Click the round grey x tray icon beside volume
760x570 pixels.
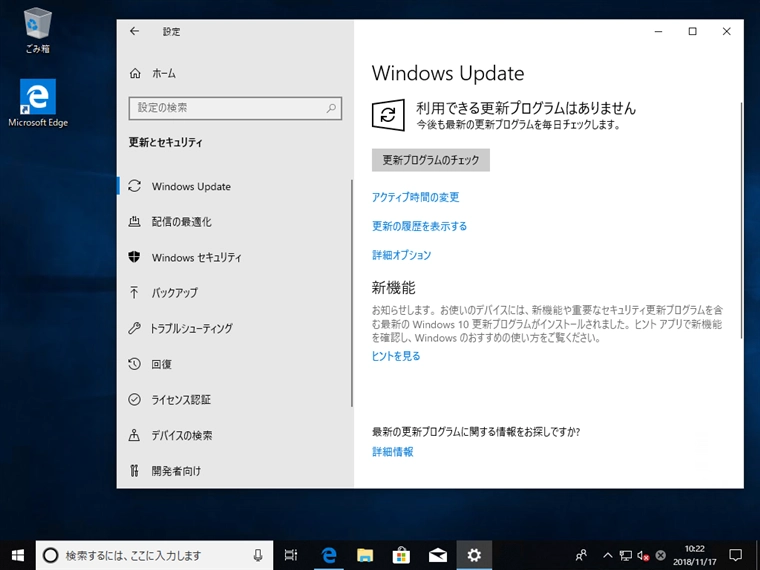point(661,555)
